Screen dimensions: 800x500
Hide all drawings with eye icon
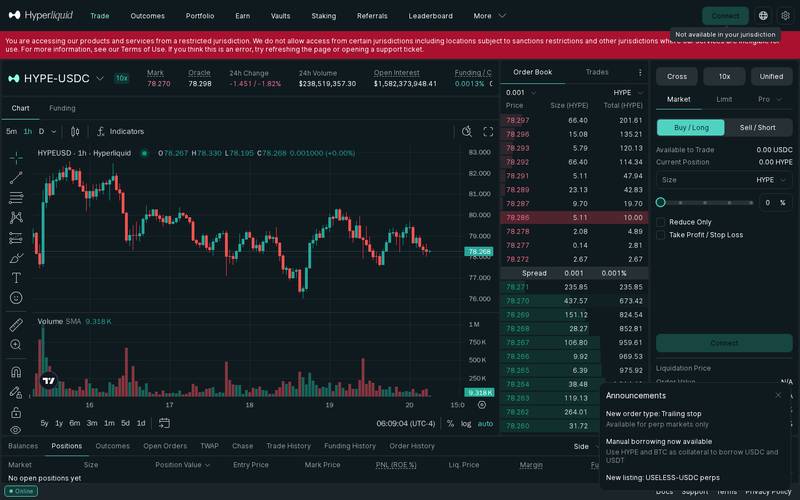(x=16, y=430)
